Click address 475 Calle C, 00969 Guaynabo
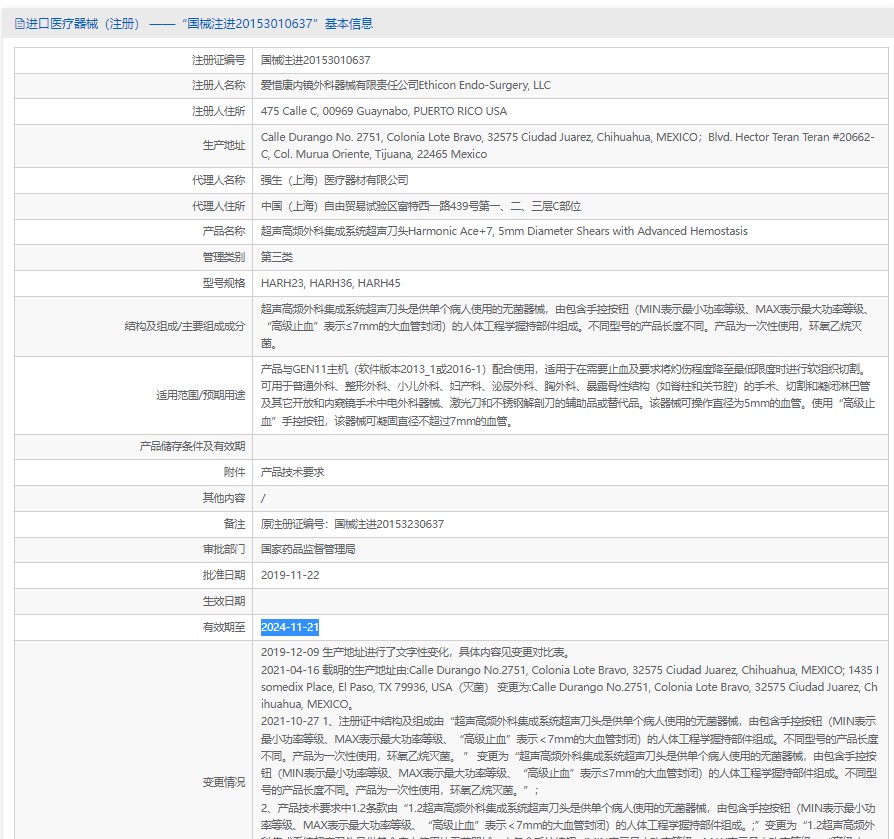This screenshot has height=839, width=894. tap(335, 111)
